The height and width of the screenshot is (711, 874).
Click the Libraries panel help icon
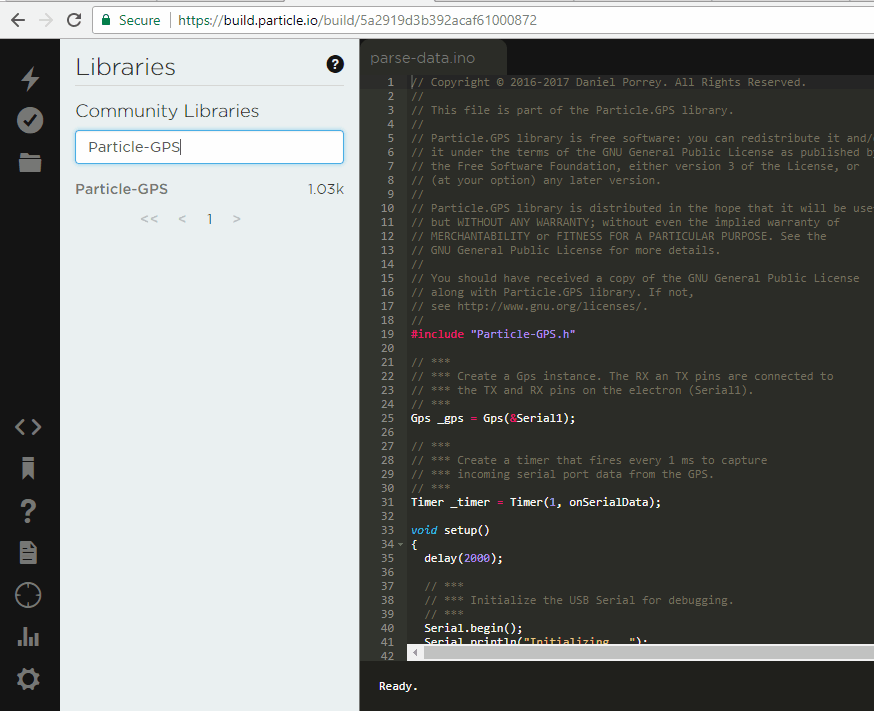[x=335, y=64]
